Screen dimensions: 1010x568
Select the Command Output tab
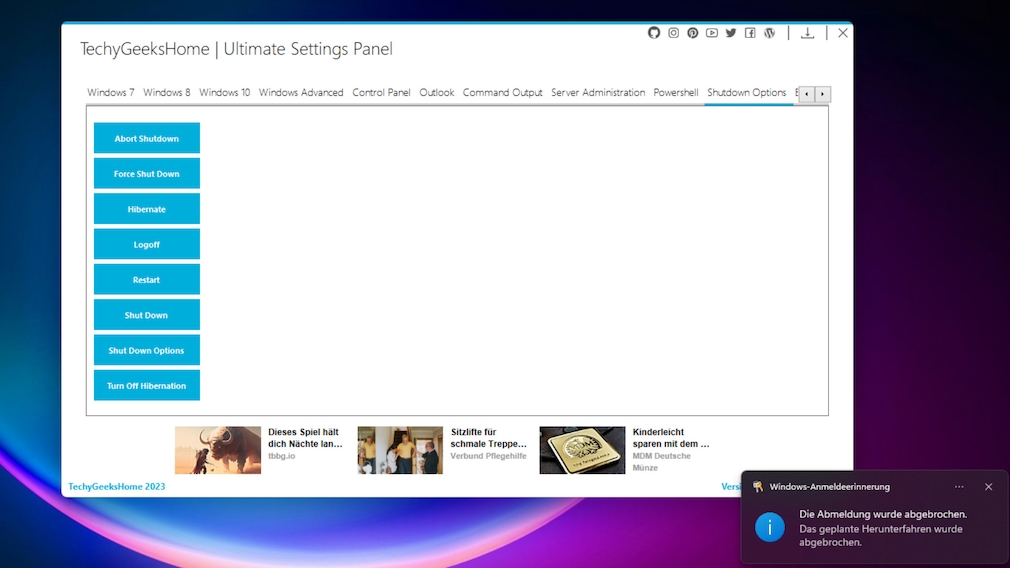tap(502, 93)
